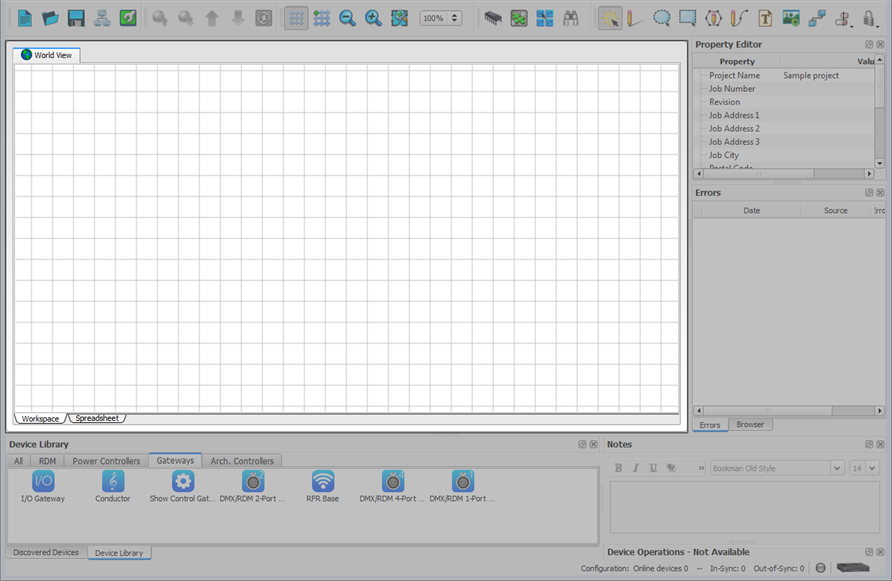Click the binoculars search icon
The width and height of the screenshot is (892, 581).
[571, 18]
